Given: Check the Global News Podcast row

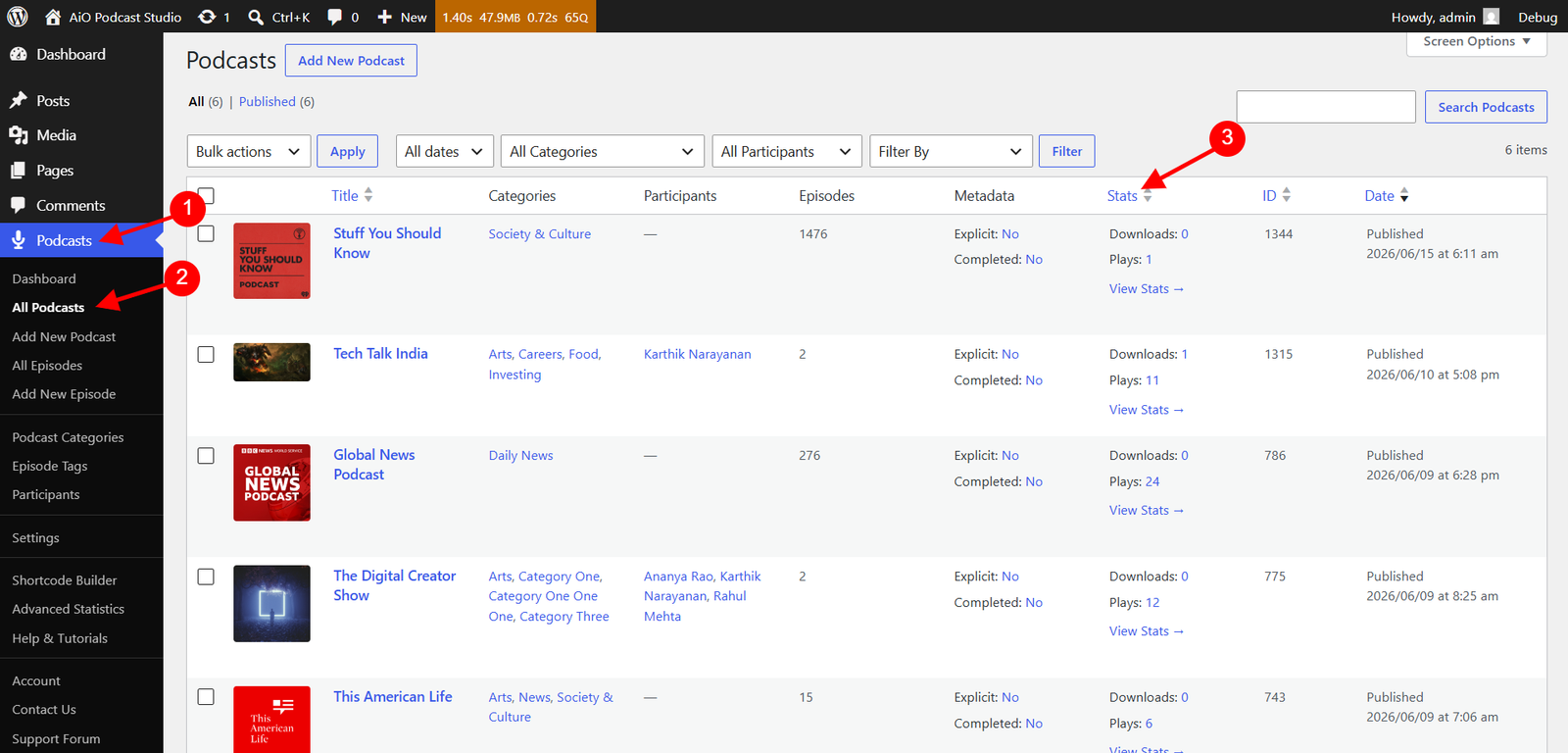Looking at the screenshot, I should [206, 456].
